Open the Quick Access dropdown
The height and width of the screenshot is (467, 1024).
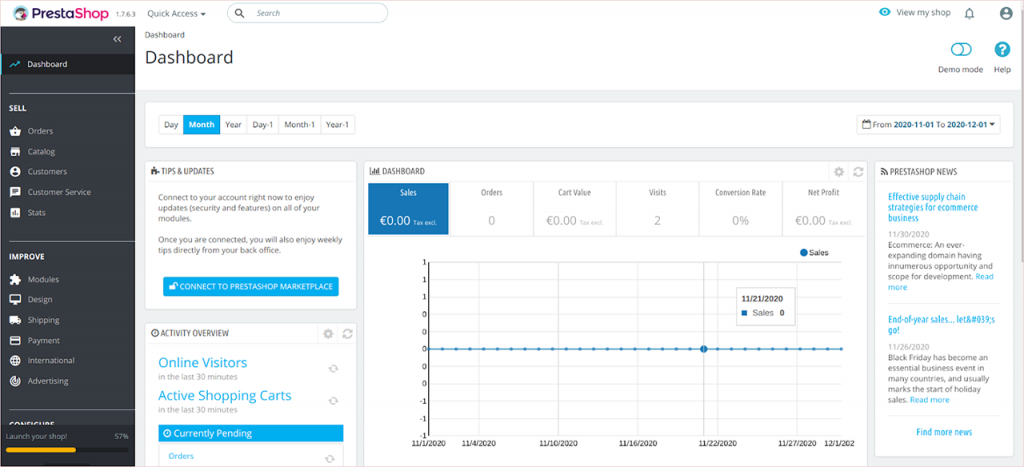(176, 13)
